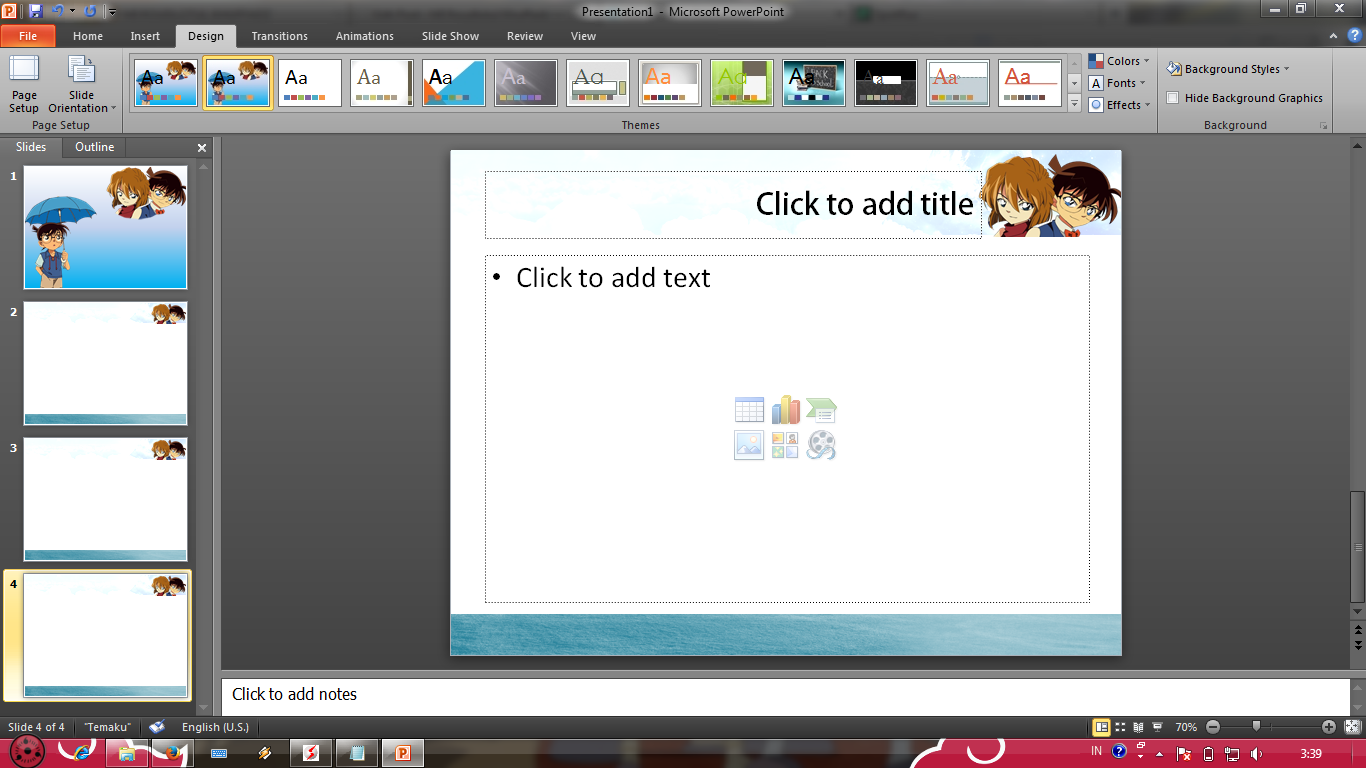Open the View ribbon tab
This screenshot has height=768, width=1366.
click(583, 36)
